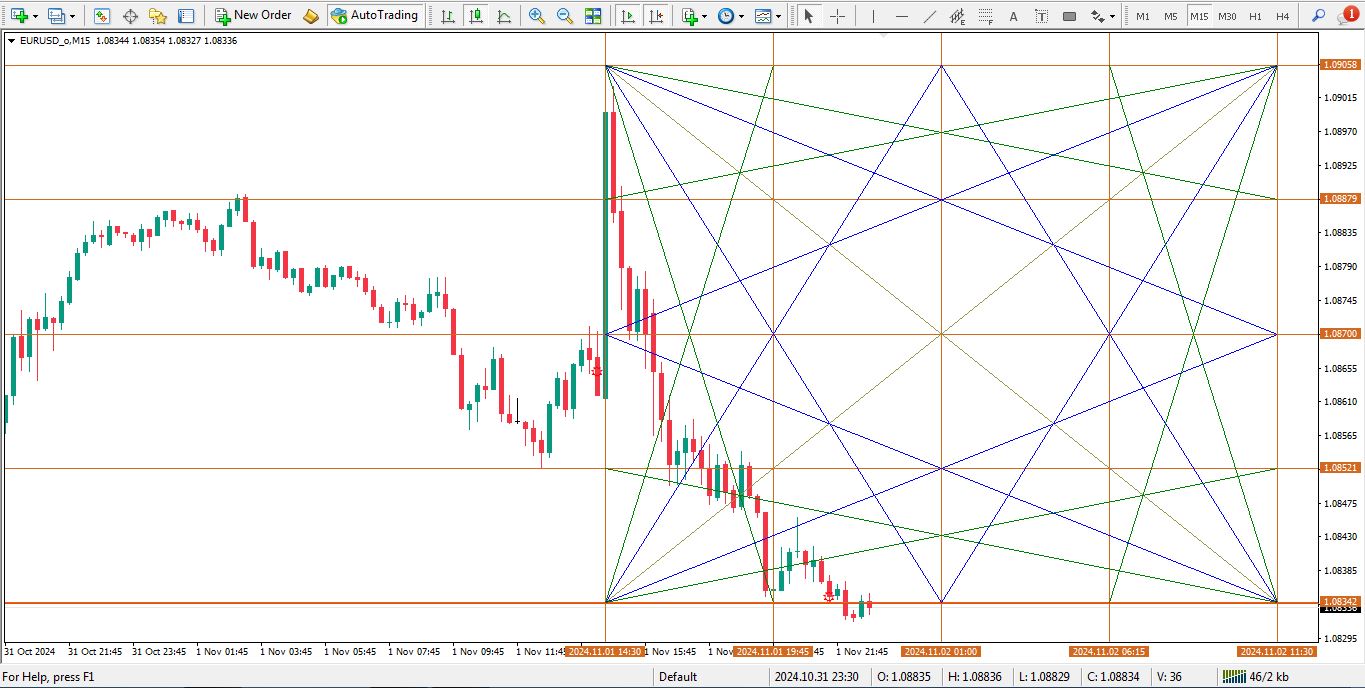The image size is (1365, 688).
Task: Click the New Order button
Action: click(x=252, y=15)
